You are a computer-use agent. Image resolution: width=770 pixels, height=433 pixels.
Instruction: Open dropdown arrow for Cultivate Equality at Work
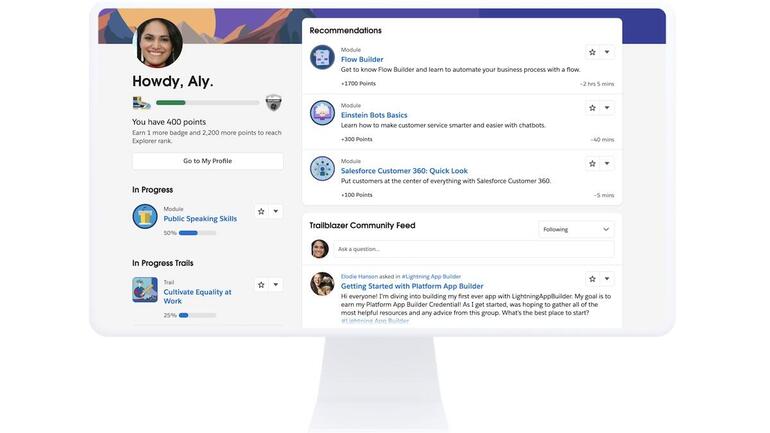coord(276,285)
